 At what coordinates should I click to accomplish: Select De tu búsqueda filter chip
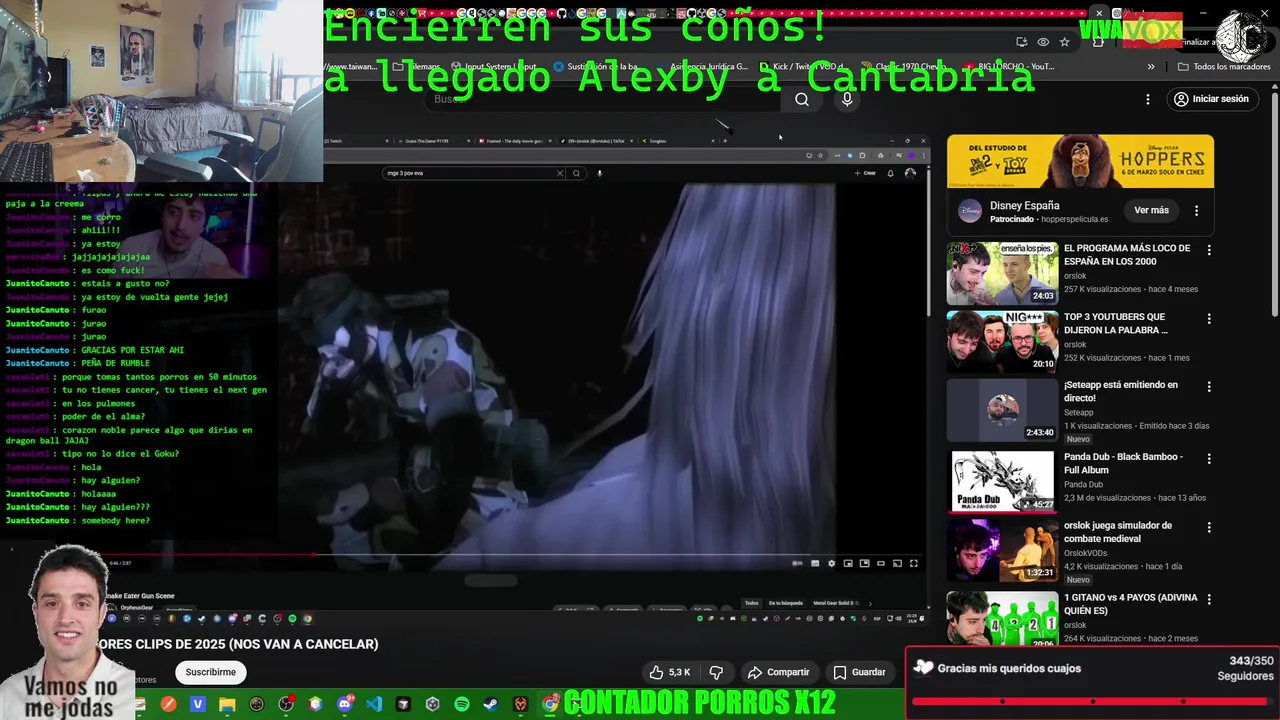786,603
